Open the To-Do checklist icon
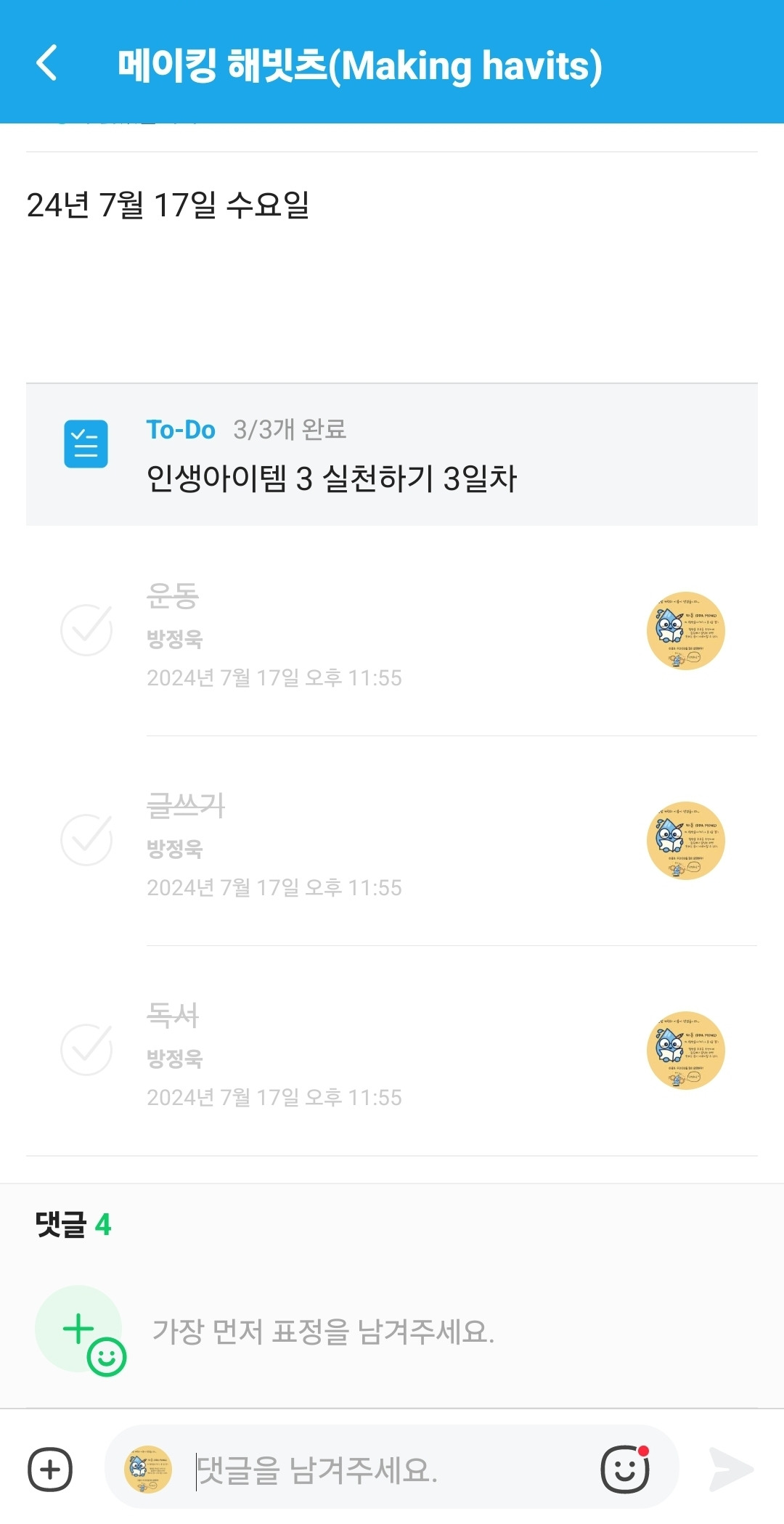Screen dimensions: 784x1524 (x=86, y=444)
